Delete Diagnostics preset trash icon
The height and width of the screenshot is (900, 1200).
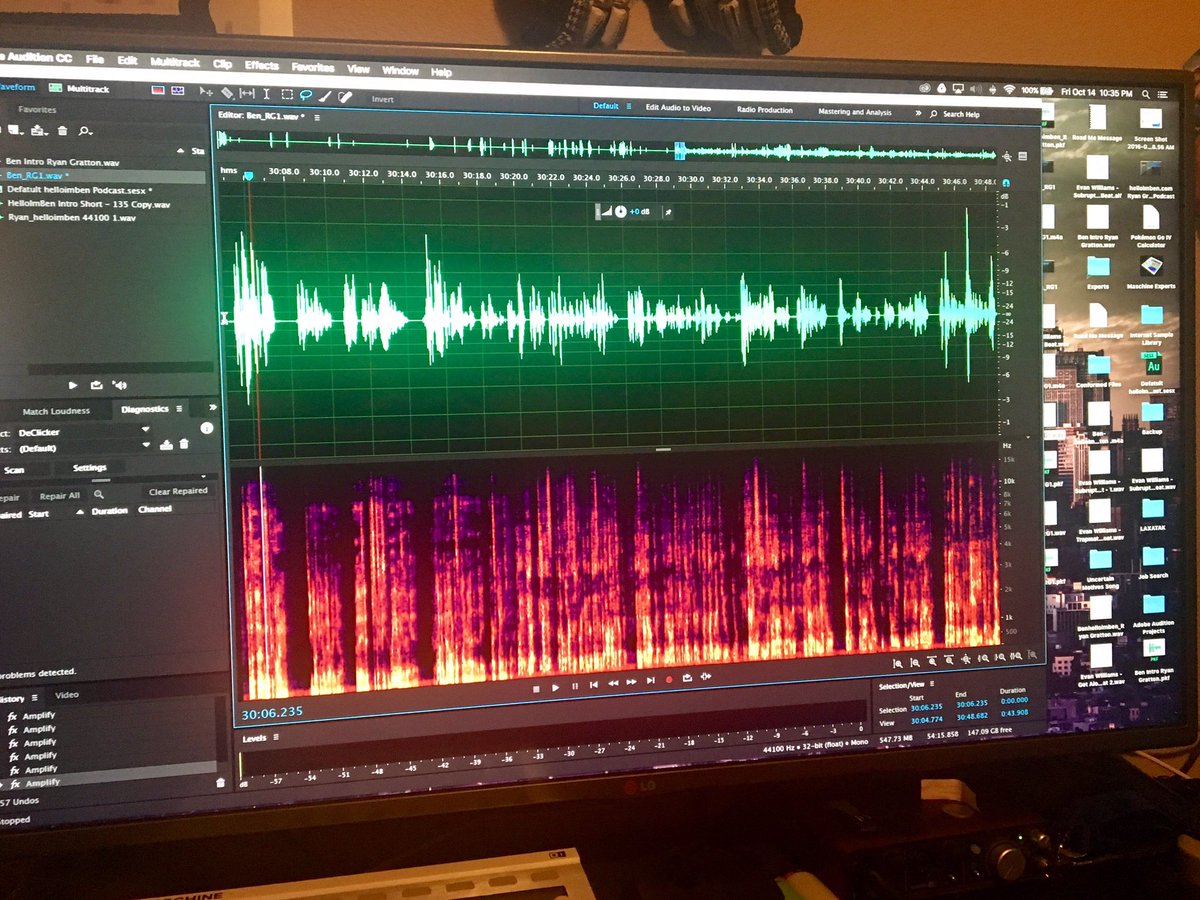coord(184,444)
